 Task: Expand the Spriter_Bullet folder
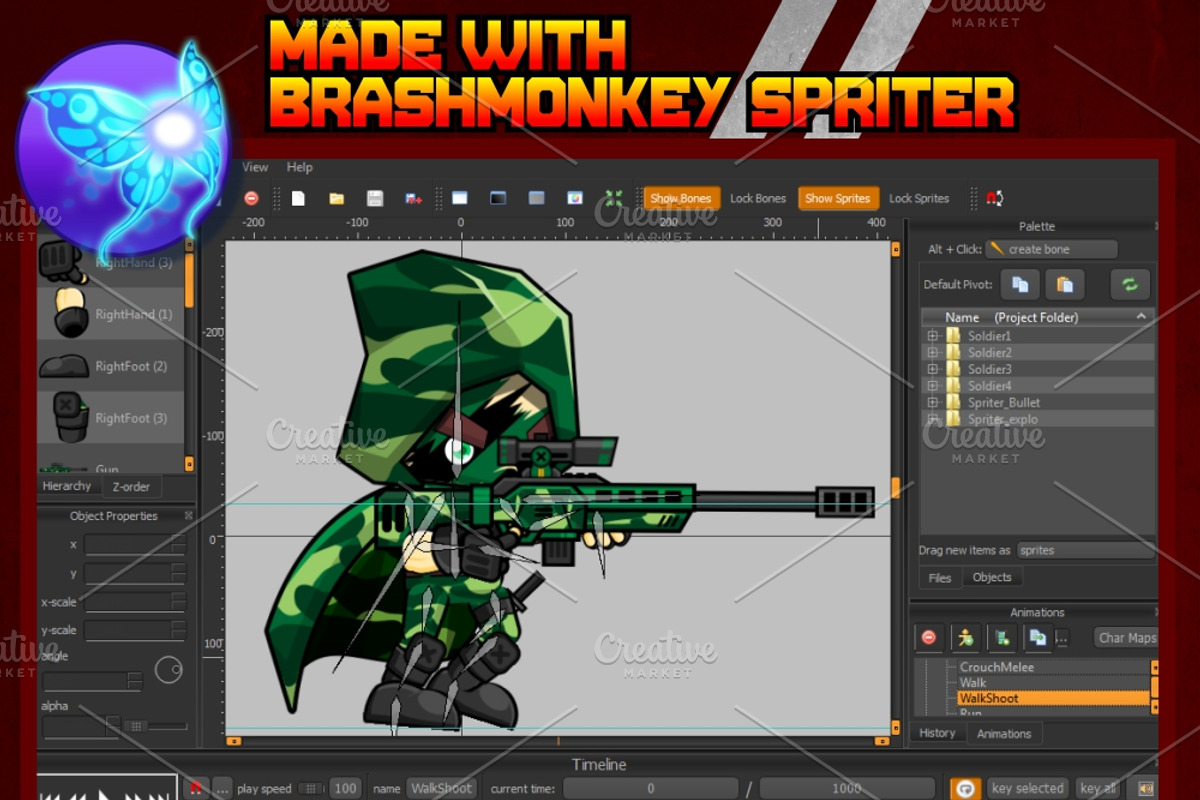click(932, 402)
